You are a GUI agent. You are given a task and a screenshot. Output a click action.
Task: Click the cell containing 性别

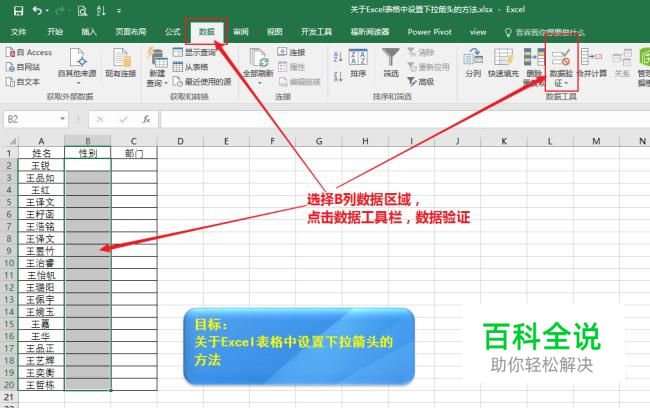[87, 153]
